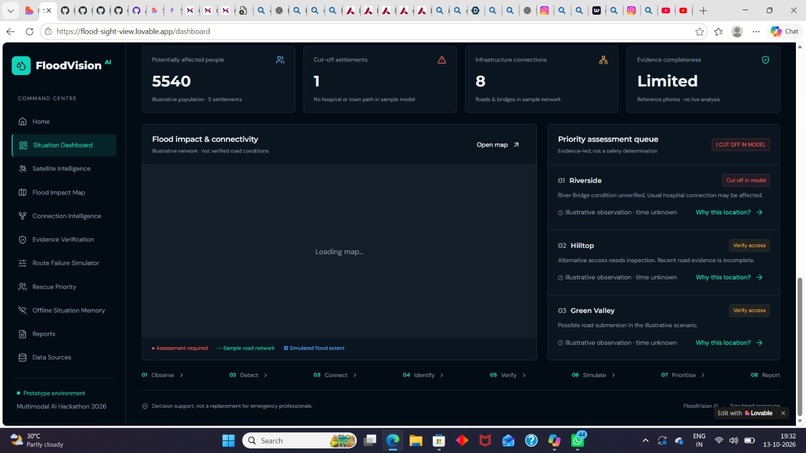Open the browser favorites list icon
This screenshot has width=806, height=453.
coord(718,32)
